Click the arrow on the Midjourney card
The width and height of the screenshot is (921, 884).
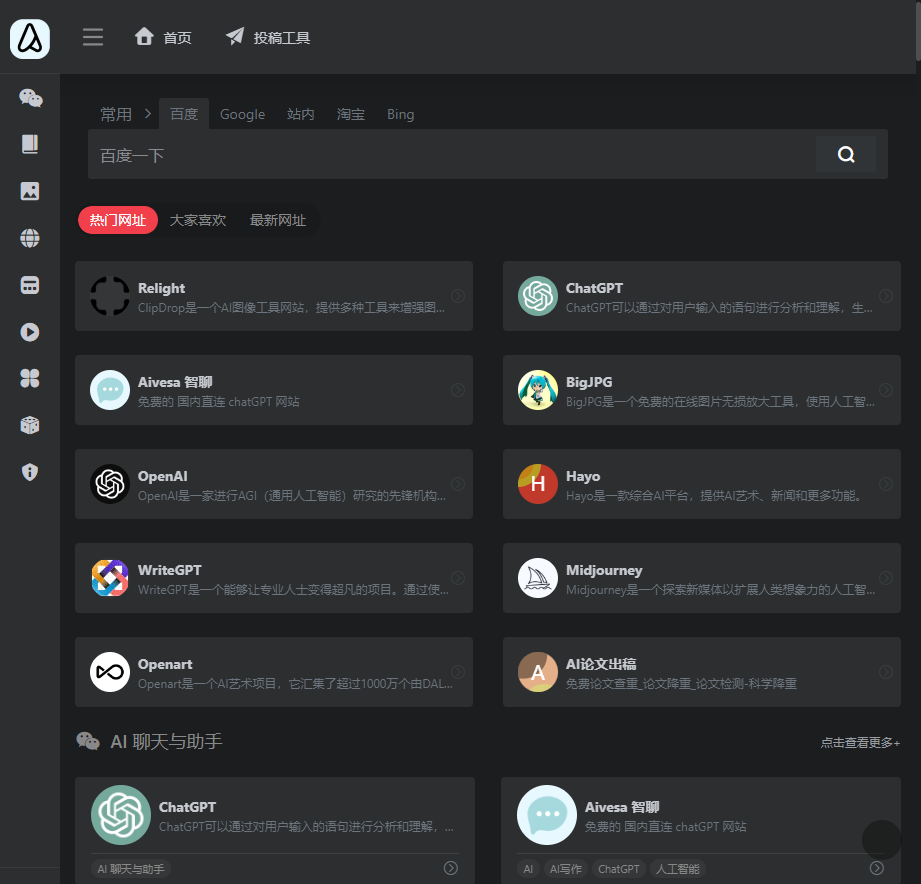pyautogui.click(x=886, y=578)
